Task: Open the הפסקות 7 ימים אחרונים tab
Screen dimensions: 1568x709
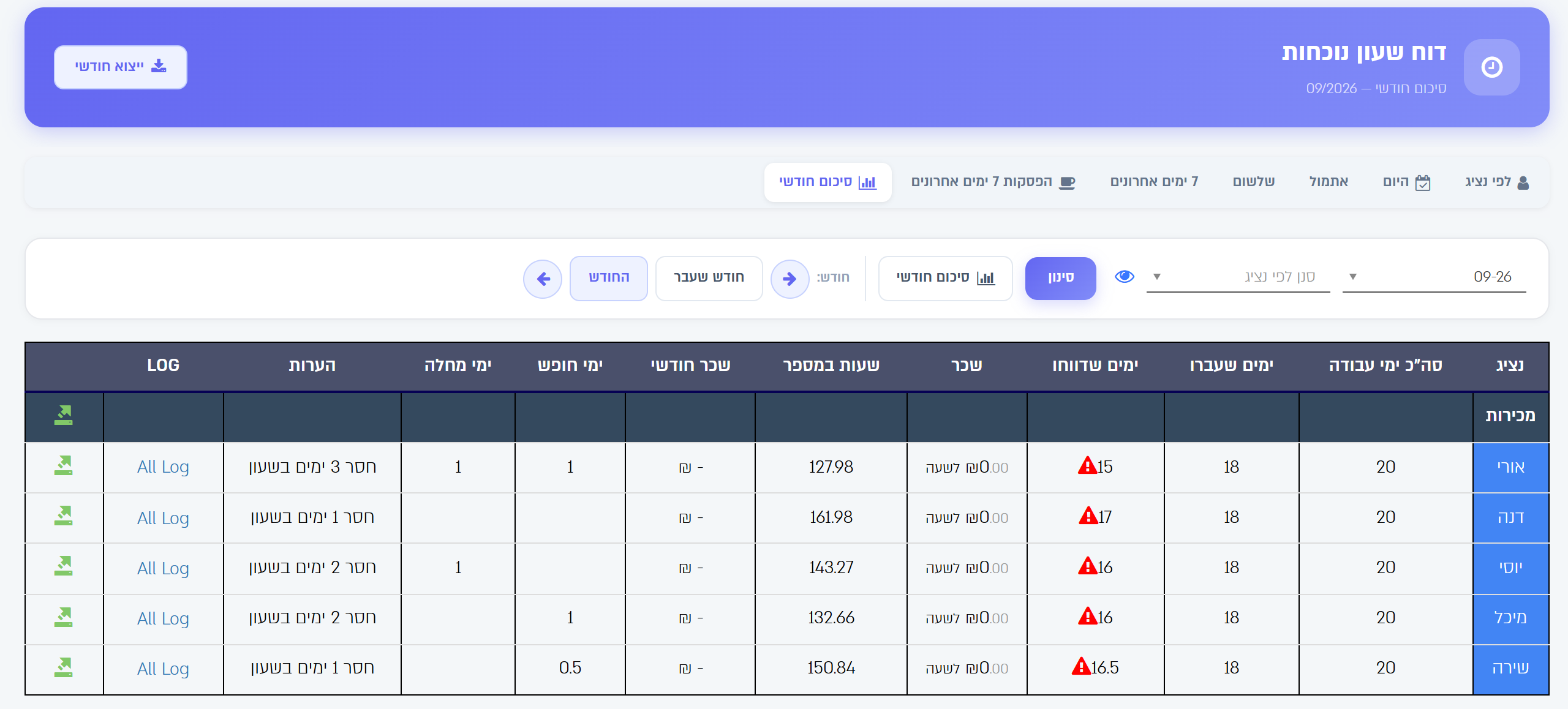Action: coord(993,182)
